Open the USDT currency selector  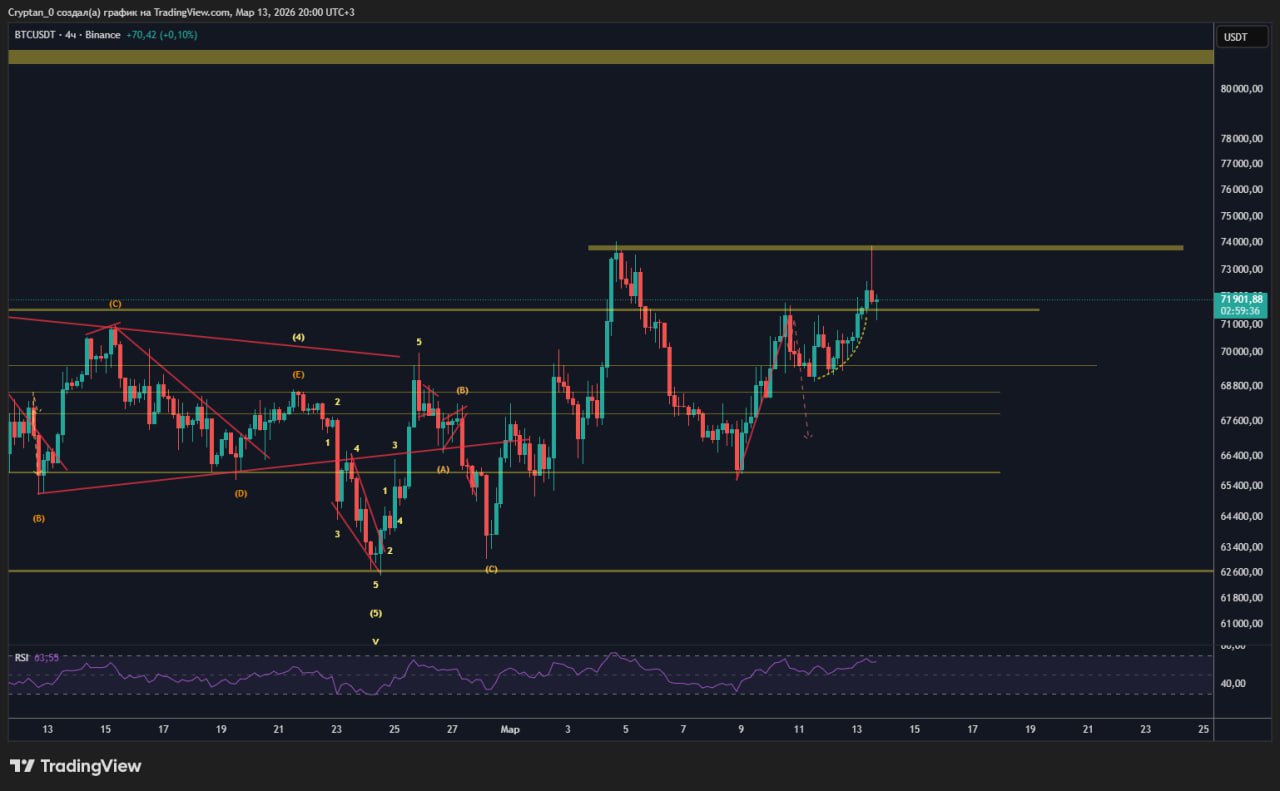pyautogui.click(x=1235, y=37)
